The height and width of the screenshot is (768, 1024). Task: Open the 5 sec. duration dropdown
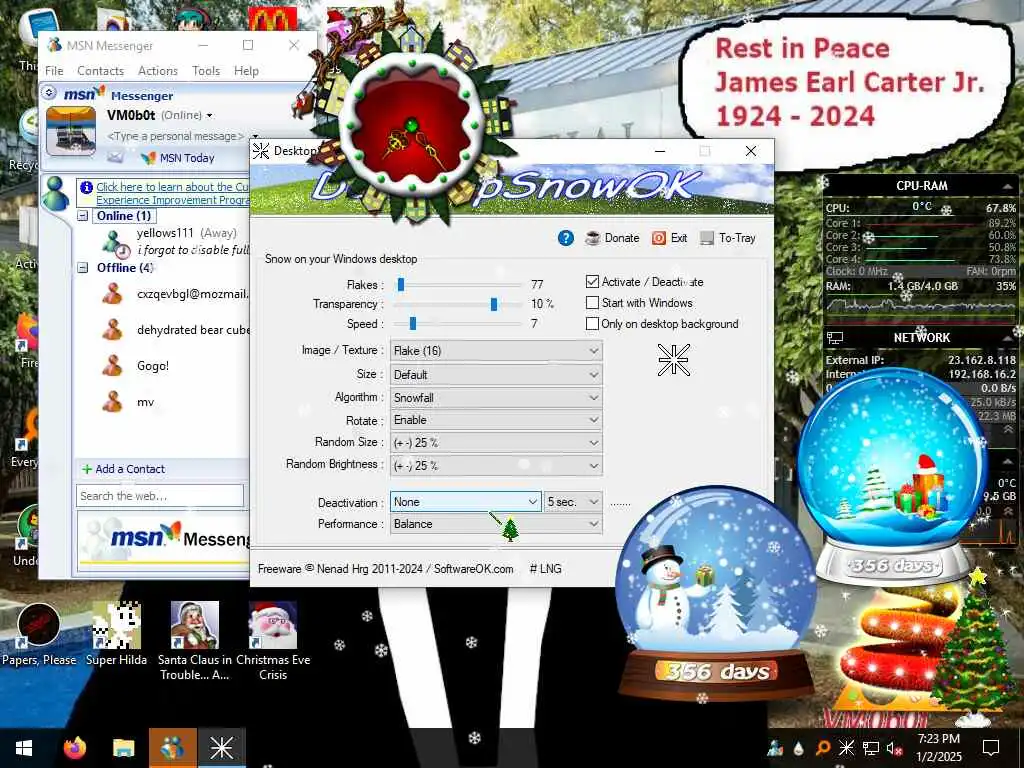573,502
